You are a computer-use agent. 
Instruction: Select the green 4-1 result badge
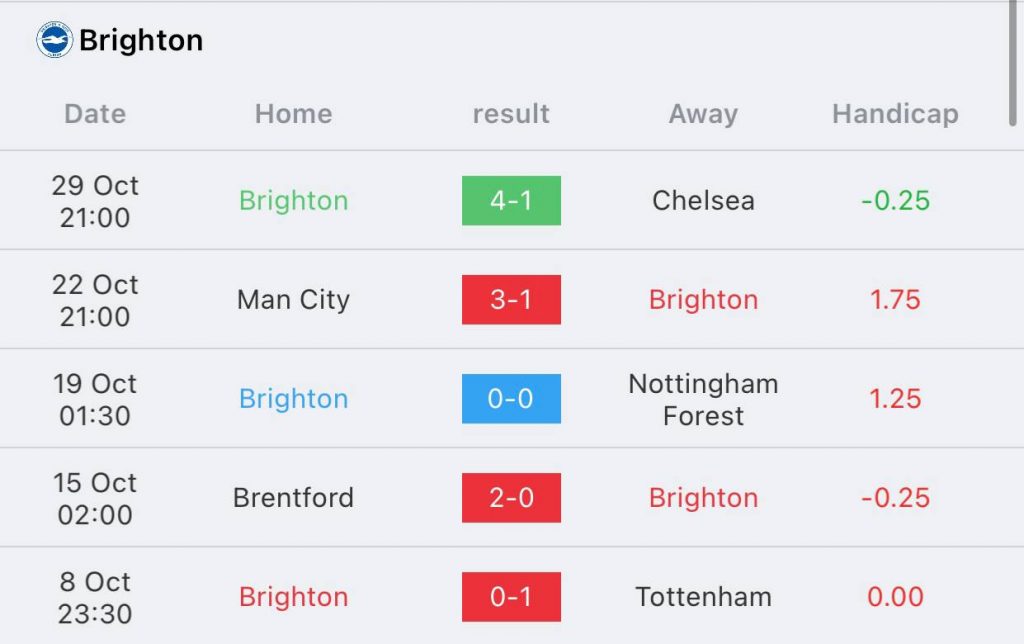click(511, 201)
